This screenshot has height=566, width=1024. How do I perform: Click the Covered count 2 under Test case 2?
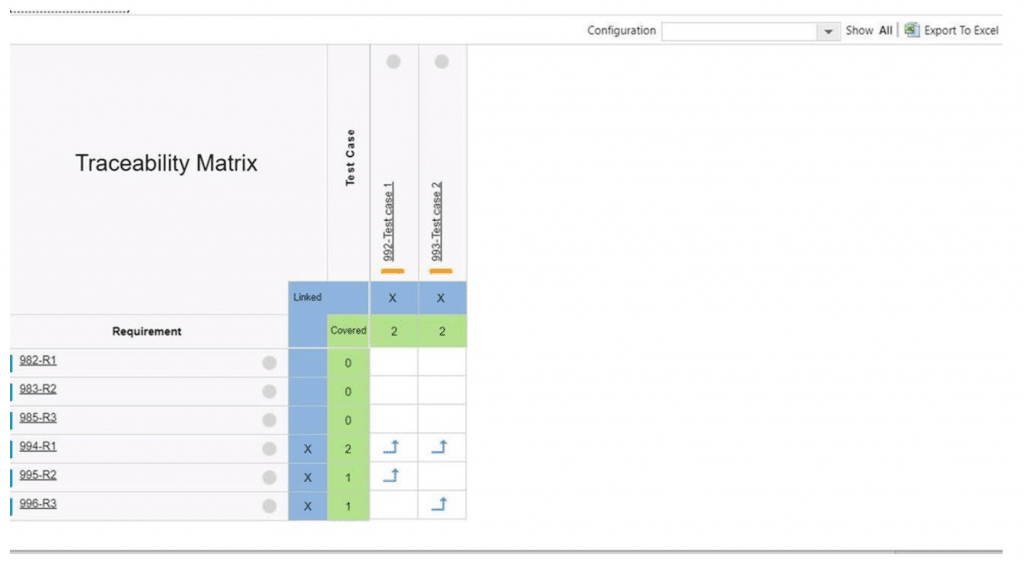442,332
